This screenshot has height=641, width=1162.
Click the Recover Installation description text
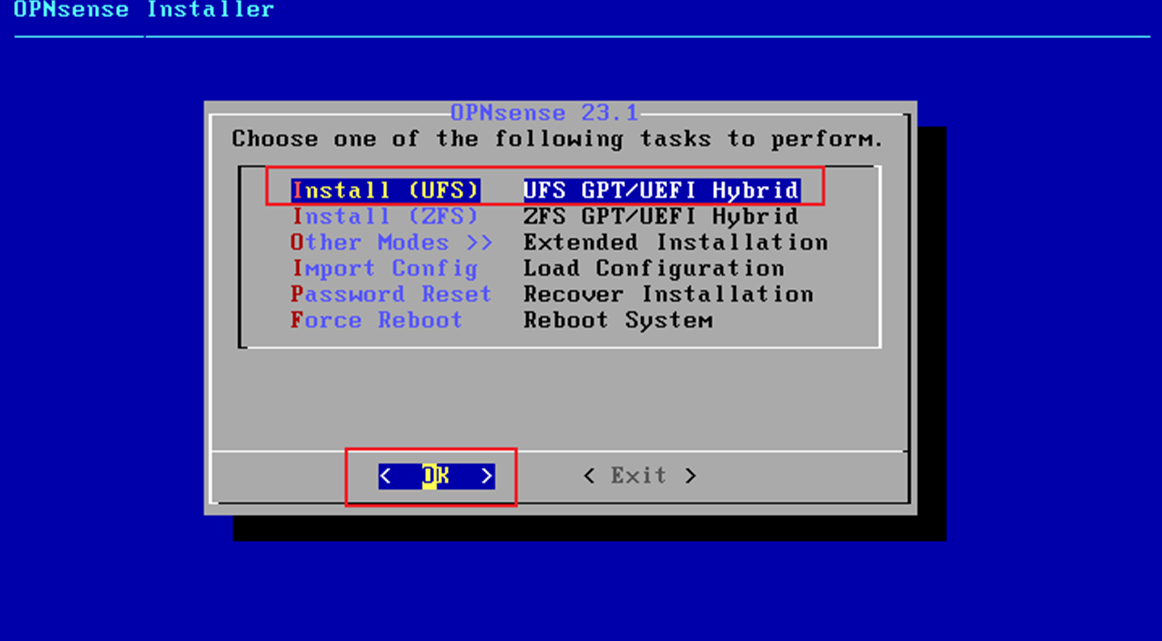tap(668, 294)
